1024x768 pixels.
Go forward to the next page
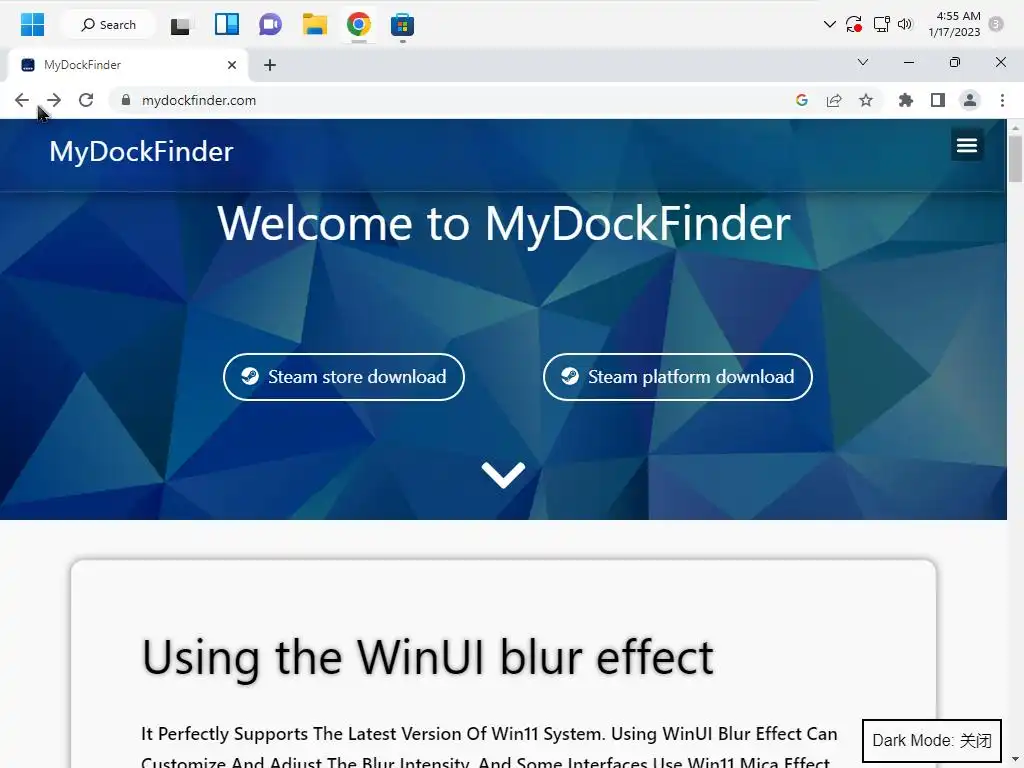(x=54, y=100)
